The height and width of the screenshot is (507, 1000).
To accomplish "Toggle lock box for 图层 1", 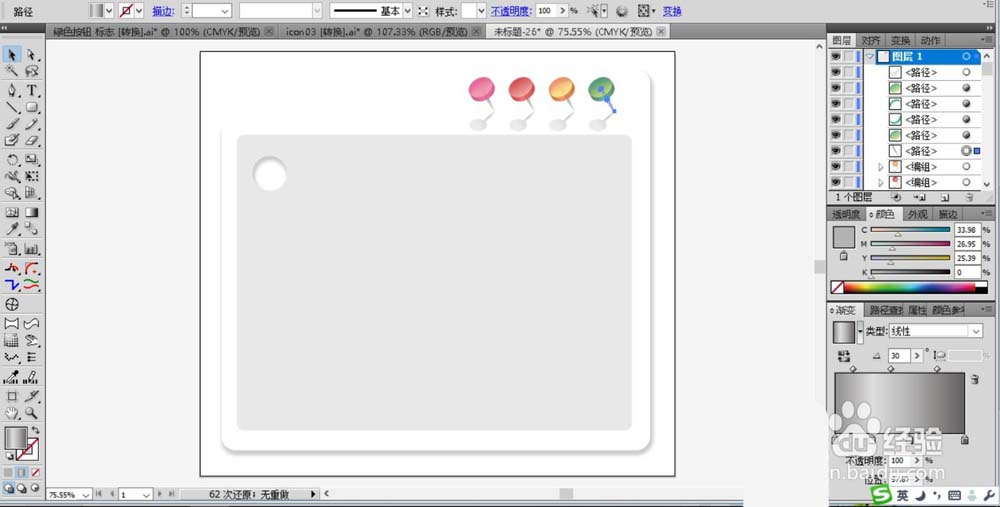I will [x=849, y=56].
